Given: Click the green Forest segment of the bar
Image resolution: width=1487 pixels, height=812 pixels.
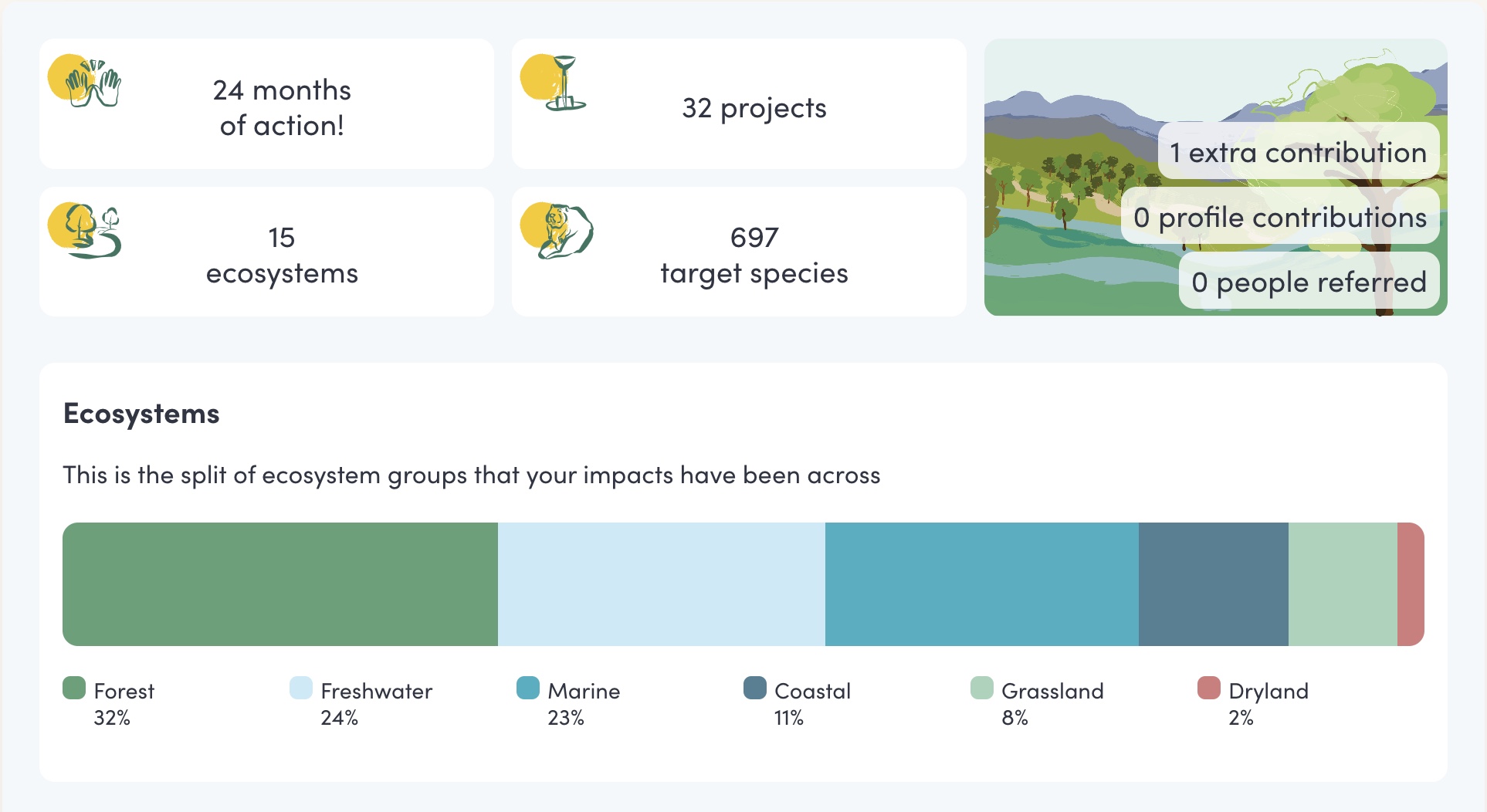Looking at the screenshot, I should point(280,584).
